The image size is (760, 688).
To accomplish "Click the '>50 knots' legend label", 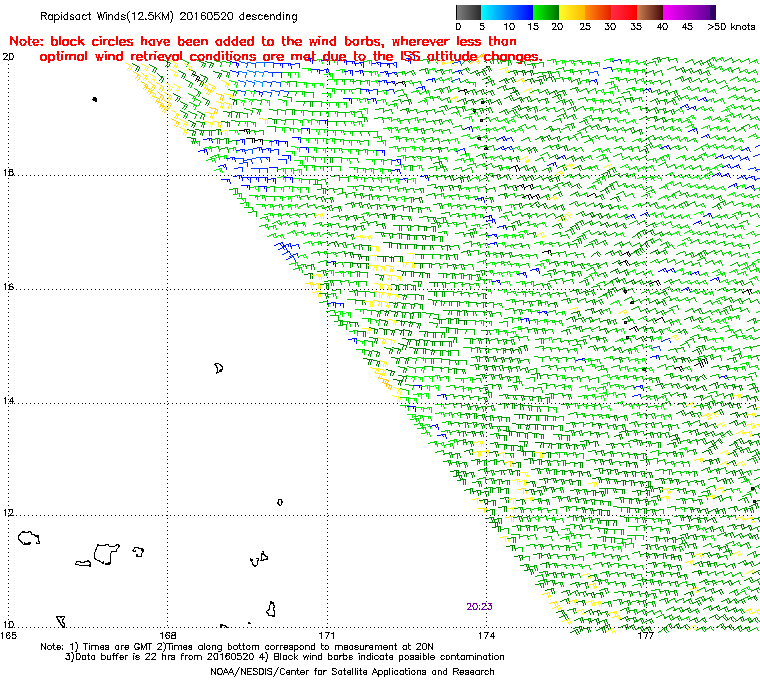I will coord(731,27).
